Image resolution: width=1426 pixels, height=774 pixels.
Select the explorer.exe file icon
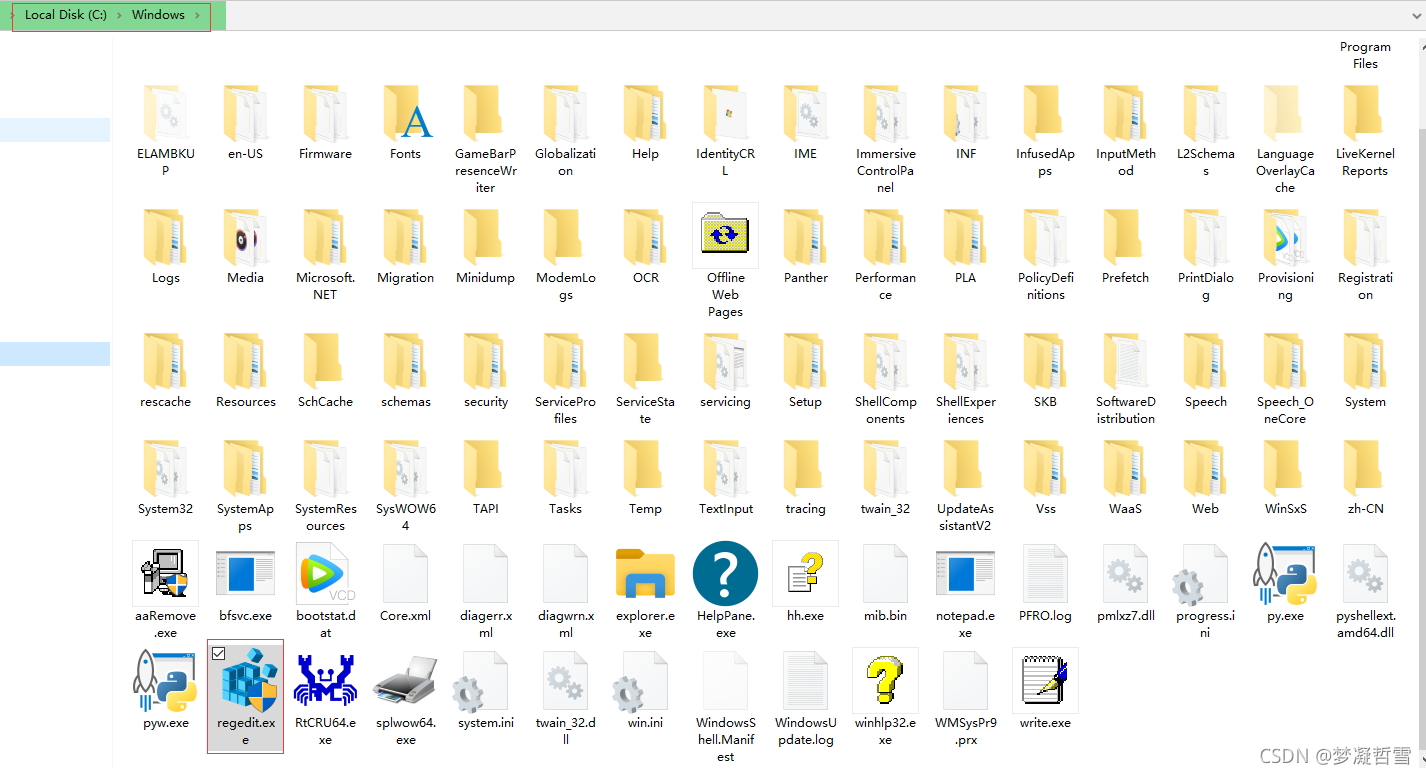click(645, 574)
